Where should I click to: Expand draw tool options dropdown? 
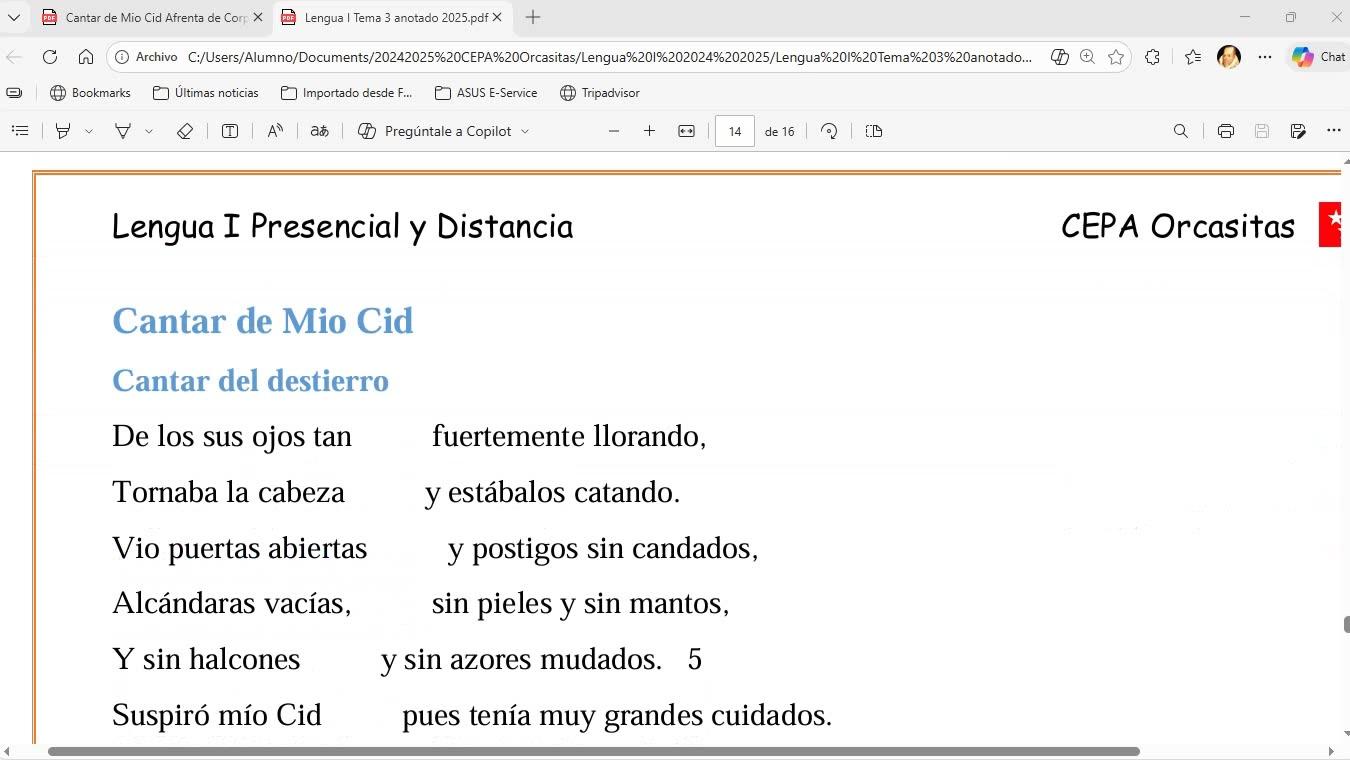click(149, 131)
